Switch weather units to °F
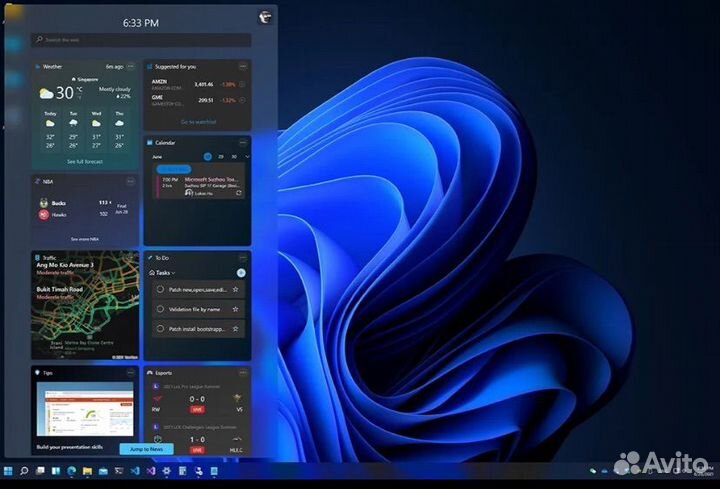Image resolution: width=720 pixels, height=489 pixels. (80, 97)
